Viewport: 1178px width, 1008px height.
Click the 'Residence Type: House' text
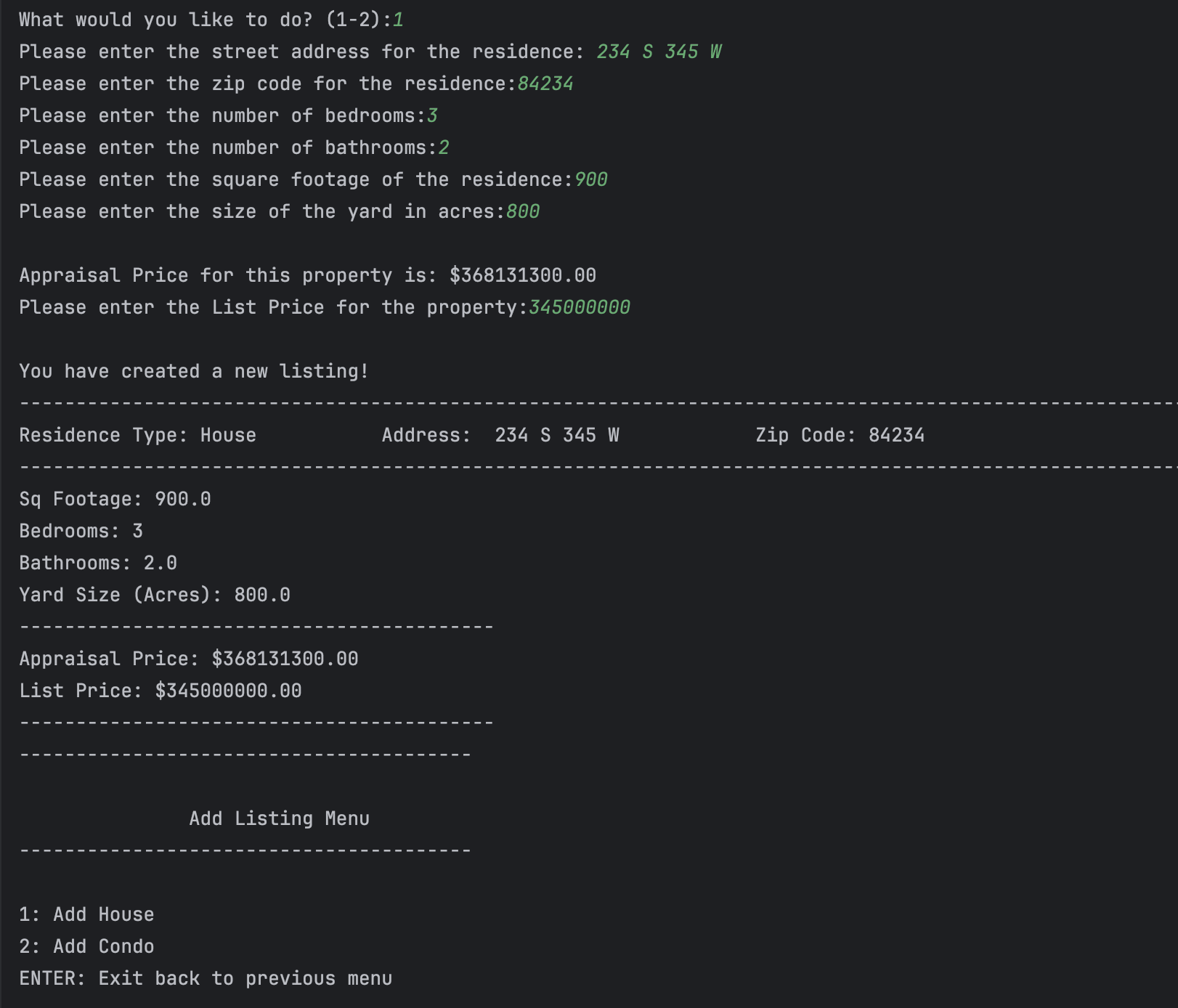click(x=138, y=435)
